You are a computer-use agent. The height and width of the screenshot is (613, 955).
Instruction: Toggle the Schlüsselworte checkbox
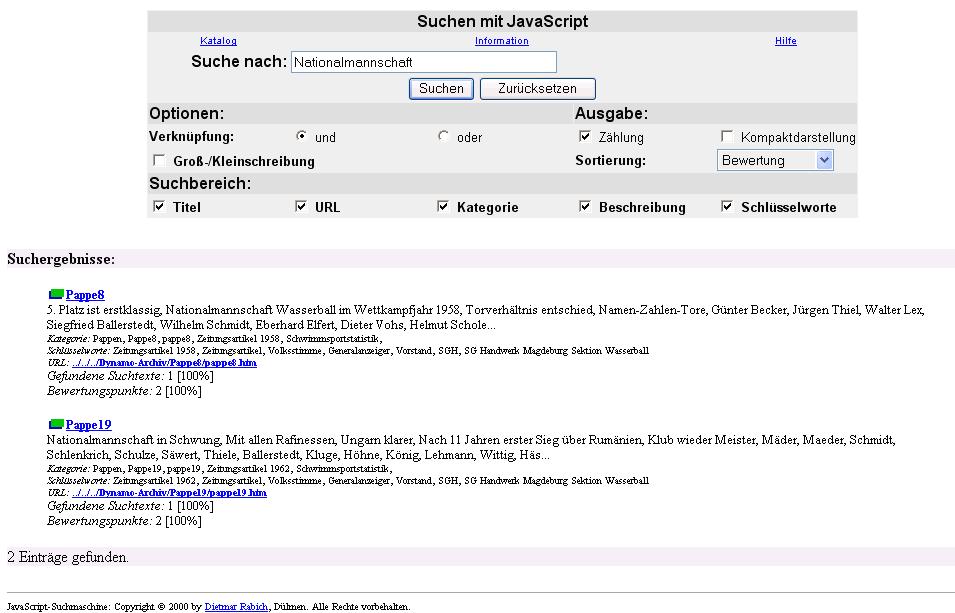click(727, 207)
